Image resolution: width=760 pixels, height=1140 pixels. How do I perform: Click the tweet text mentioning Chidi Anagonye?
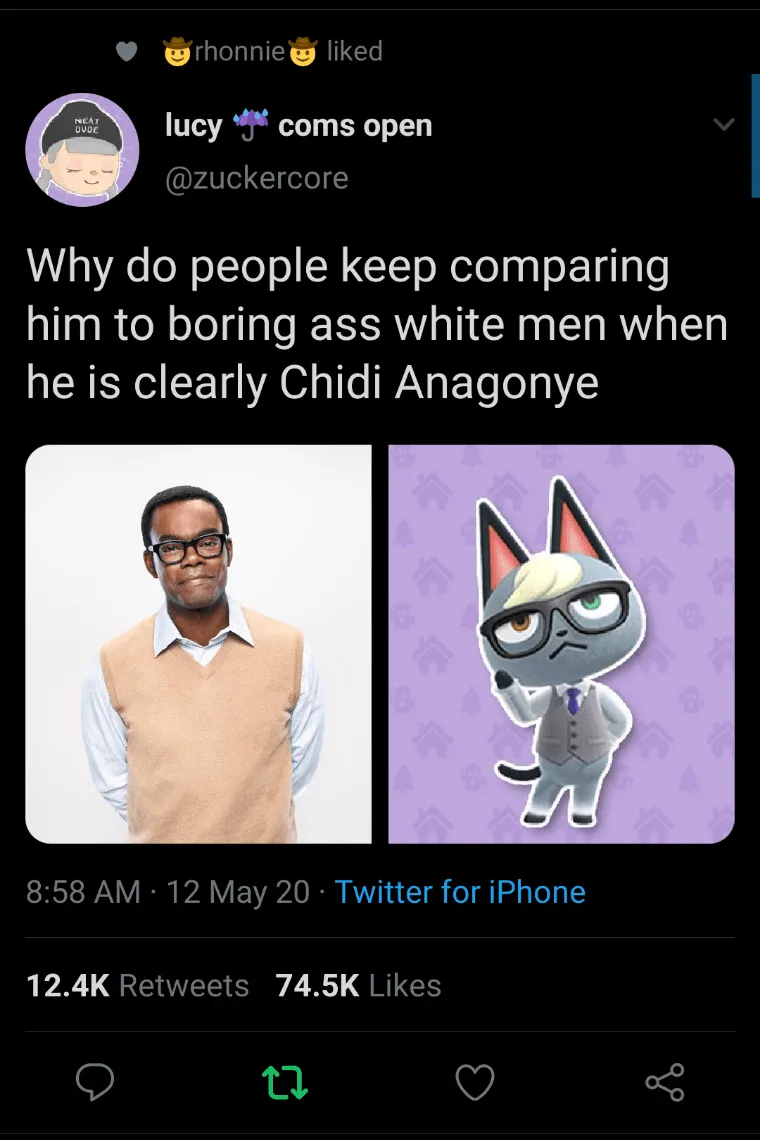tap(376, 326)
